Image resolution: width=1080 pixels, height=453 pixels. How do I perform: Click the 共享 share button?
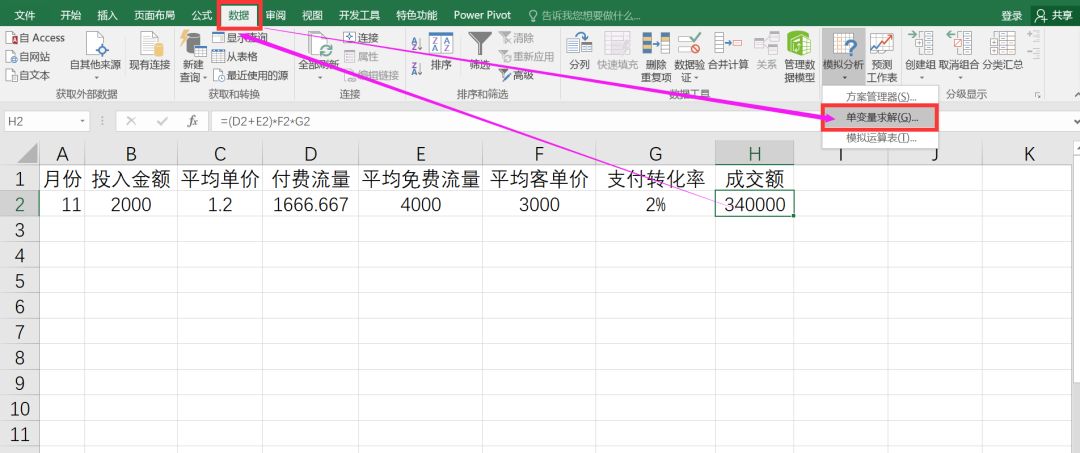(x=1055, y=15)
